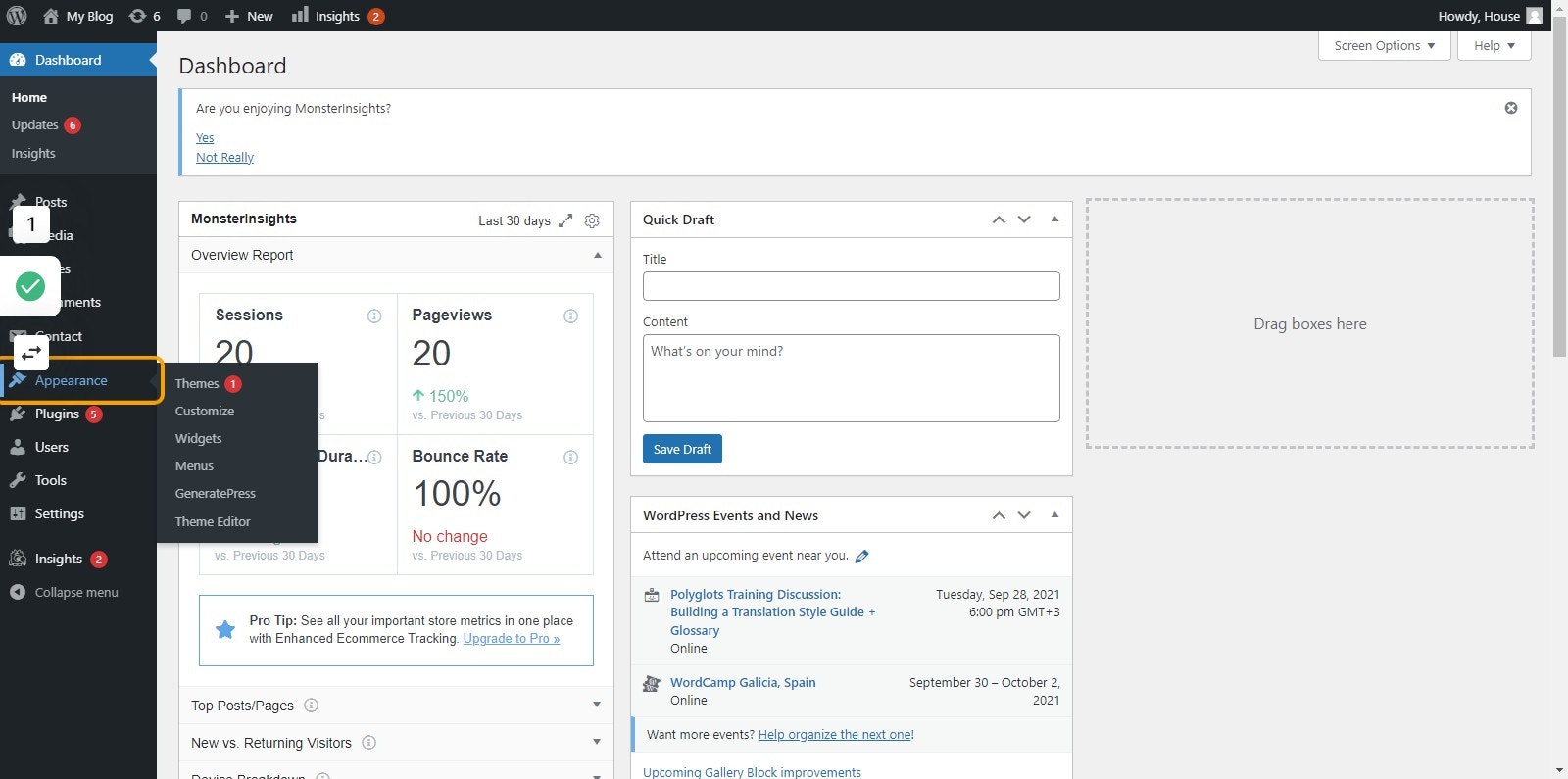Show info icon for New vs. Returning Visitors

[x=369, y=742]
